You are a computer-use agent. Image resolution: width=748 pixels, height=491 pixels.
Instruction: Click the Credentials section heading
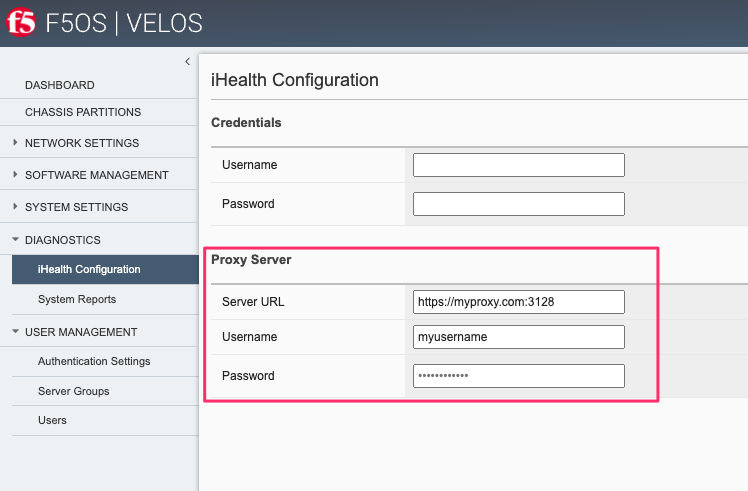pos(246,123)
